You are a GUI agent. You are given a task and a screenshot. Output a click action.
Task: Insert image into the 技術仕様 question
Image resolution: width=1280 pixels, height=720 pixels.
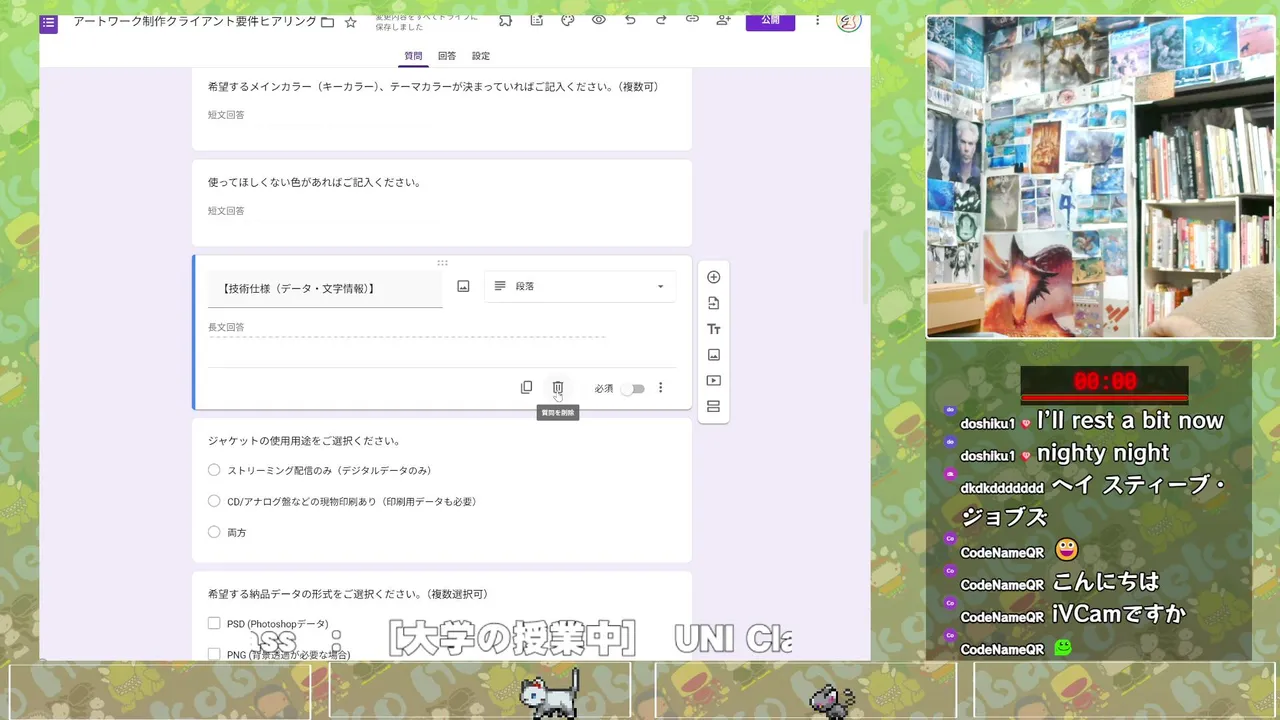pyautogui.click(x=463, y=286)
